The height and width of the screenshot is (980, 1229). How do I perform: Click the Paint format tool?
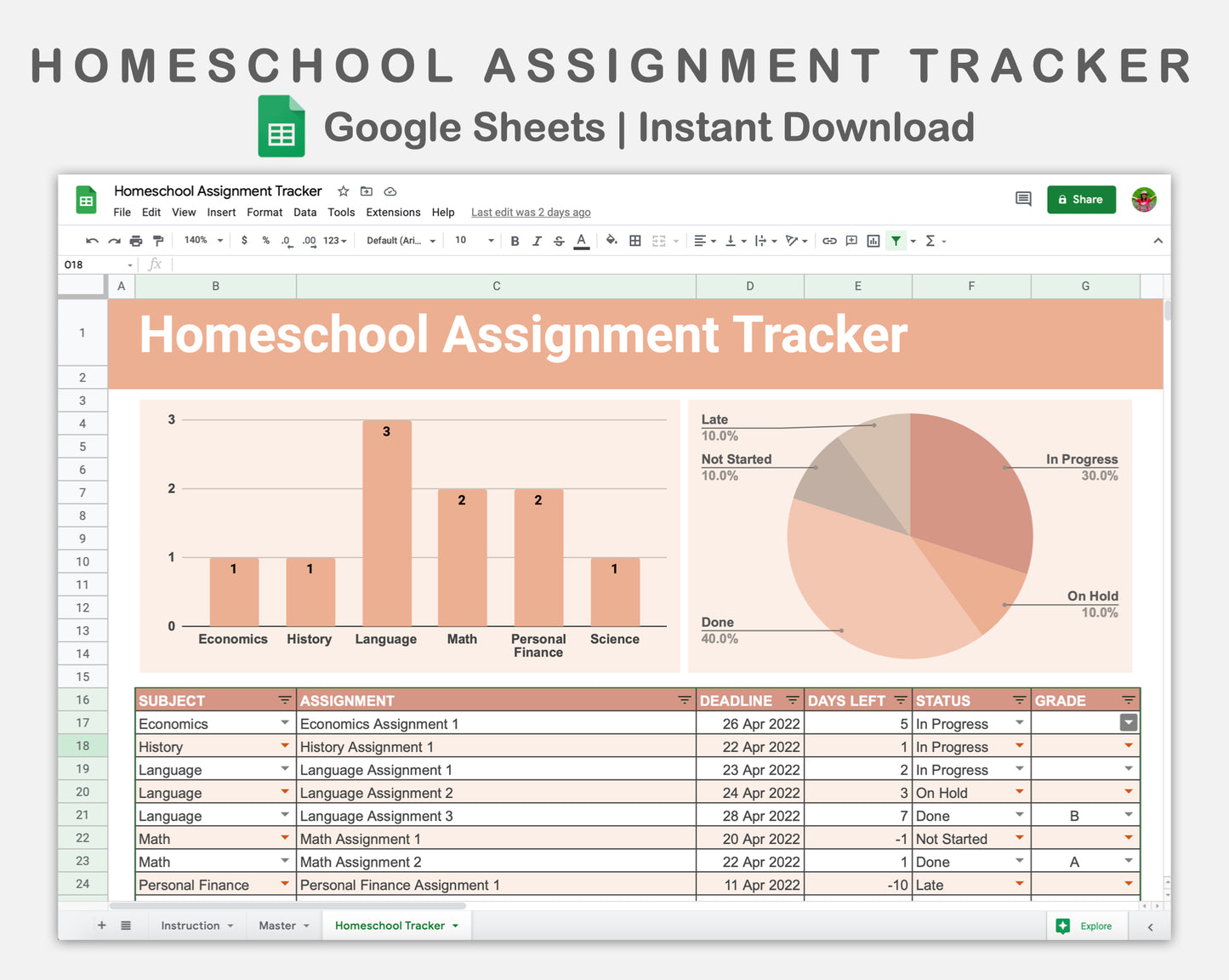(x=158, y=241)
